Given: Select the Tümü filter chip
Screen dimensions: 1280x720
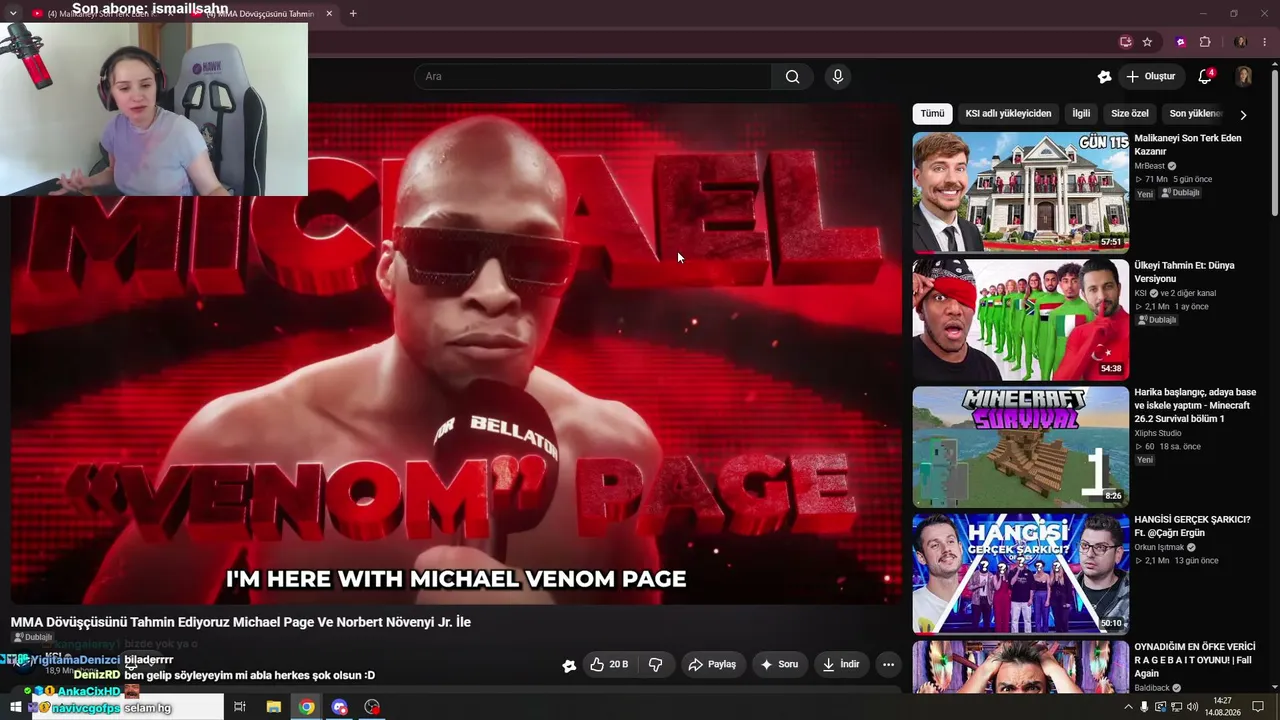Looking at the screenshot, I should click(x=932, y=114).
